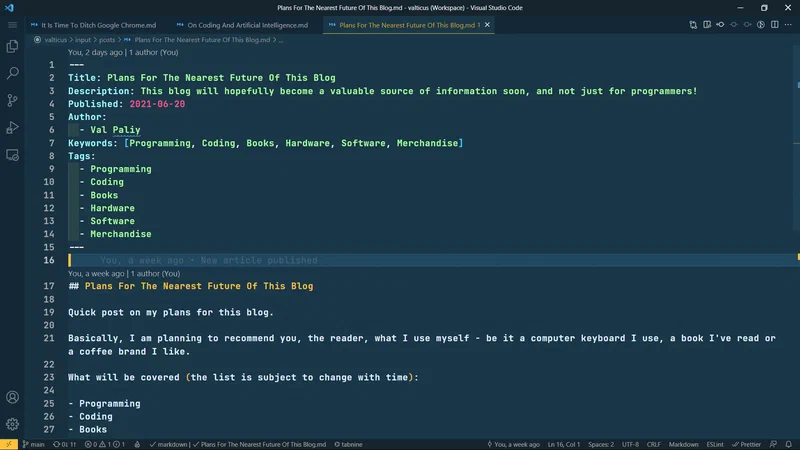The image size is (800, 450).
Task: Open the Search view in activity bar
Action: pos(13,73)
